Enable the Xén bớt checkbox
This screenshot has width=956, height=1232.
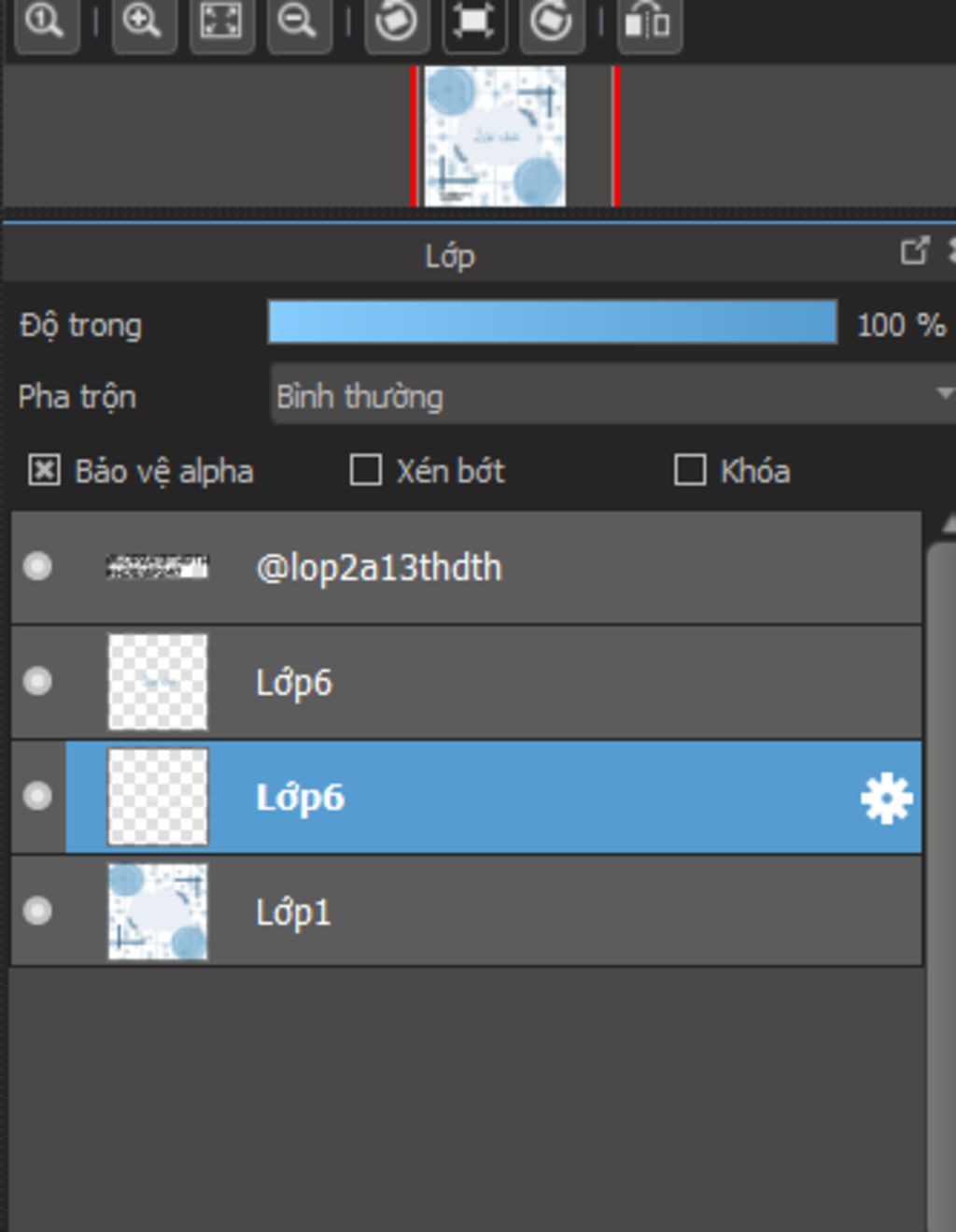pyautogui.click(x=365, y=471)
